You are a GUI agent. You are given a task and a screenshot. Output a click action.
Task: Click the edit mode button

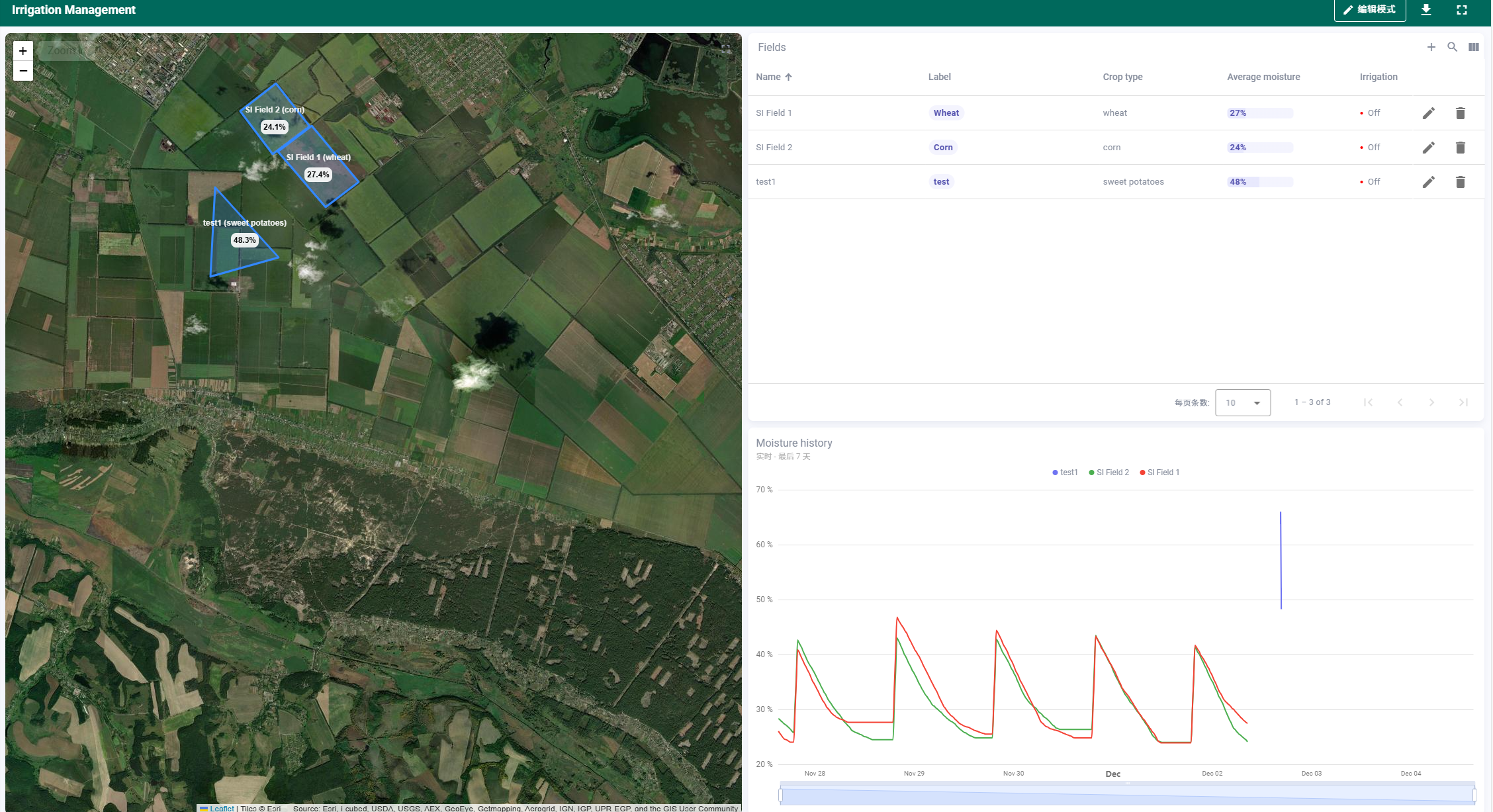point(1369,10)
